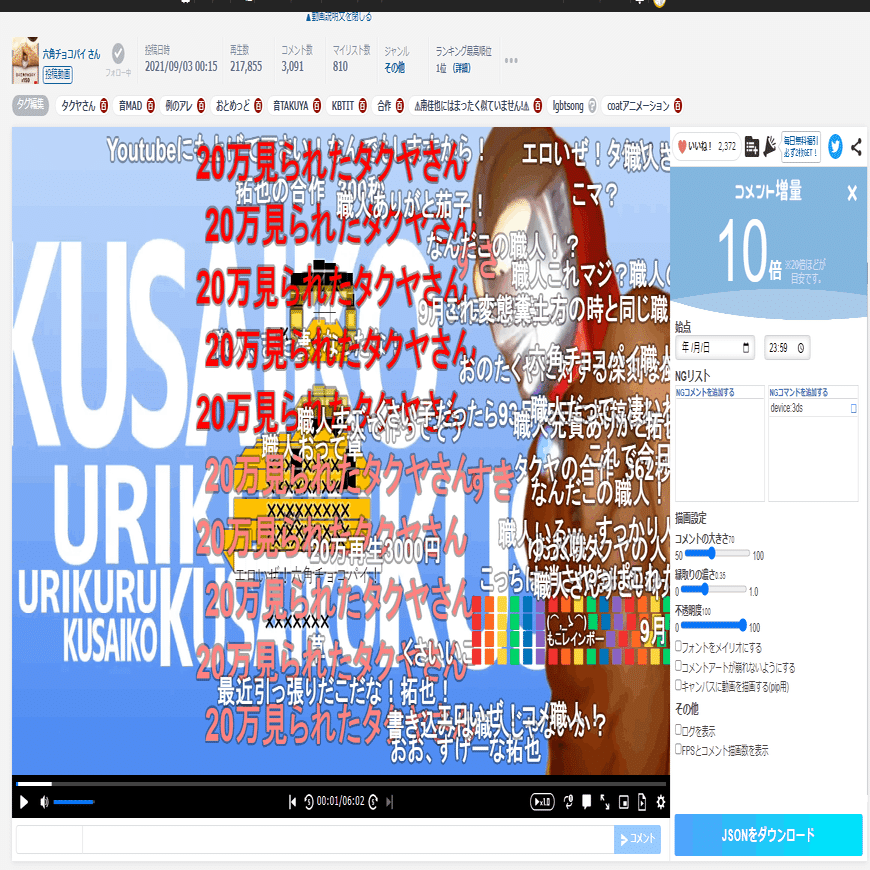
Task: Click question-mark icon beside lgbtsong tag
Action: coord(592,106)
